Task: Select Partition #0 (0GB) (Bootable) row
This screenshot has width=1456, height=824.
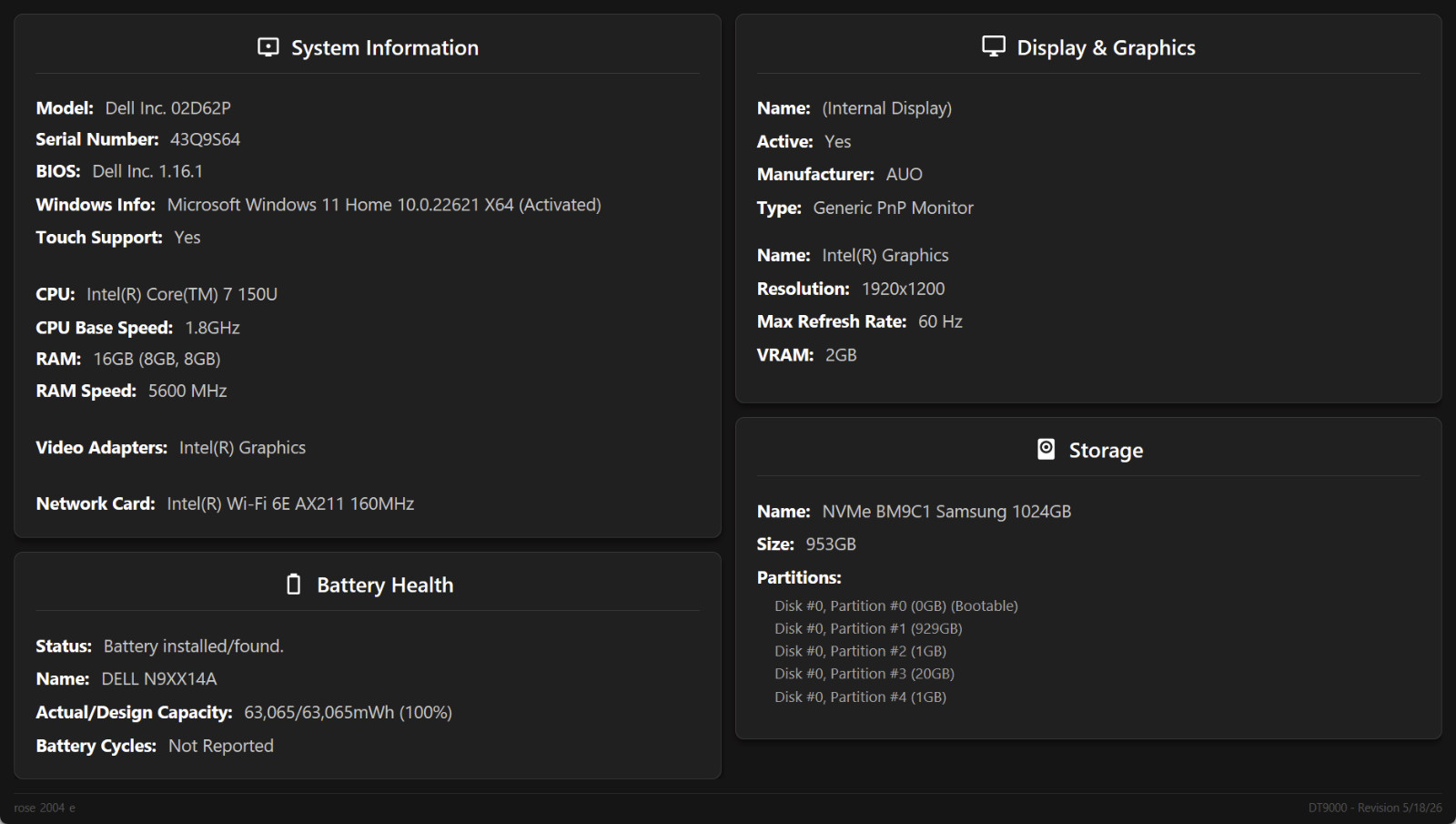Action: tap(896, 605)
